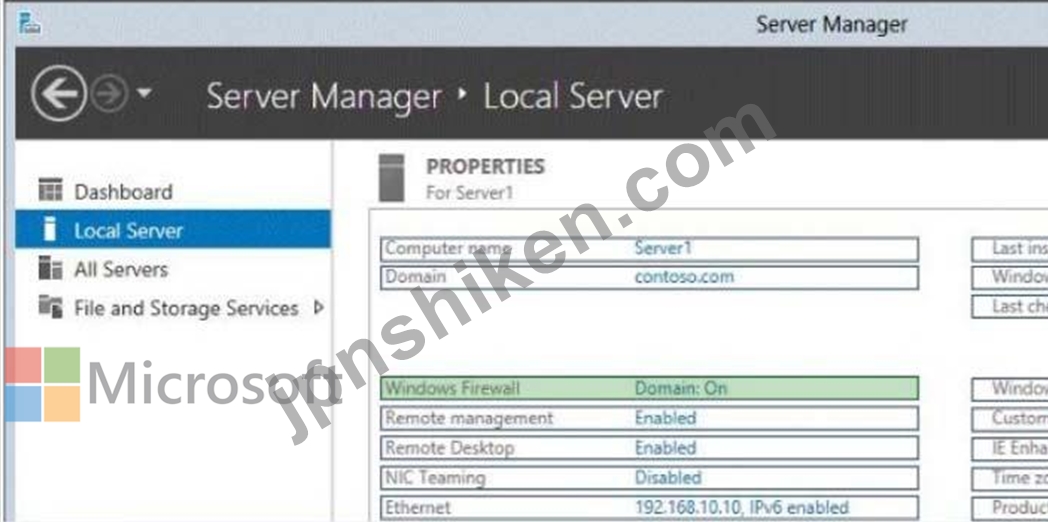Image resolution: width=1048 pixels, height=522 pixels.
Task: Click the NIC Teaming label
Action: point(435,478)
